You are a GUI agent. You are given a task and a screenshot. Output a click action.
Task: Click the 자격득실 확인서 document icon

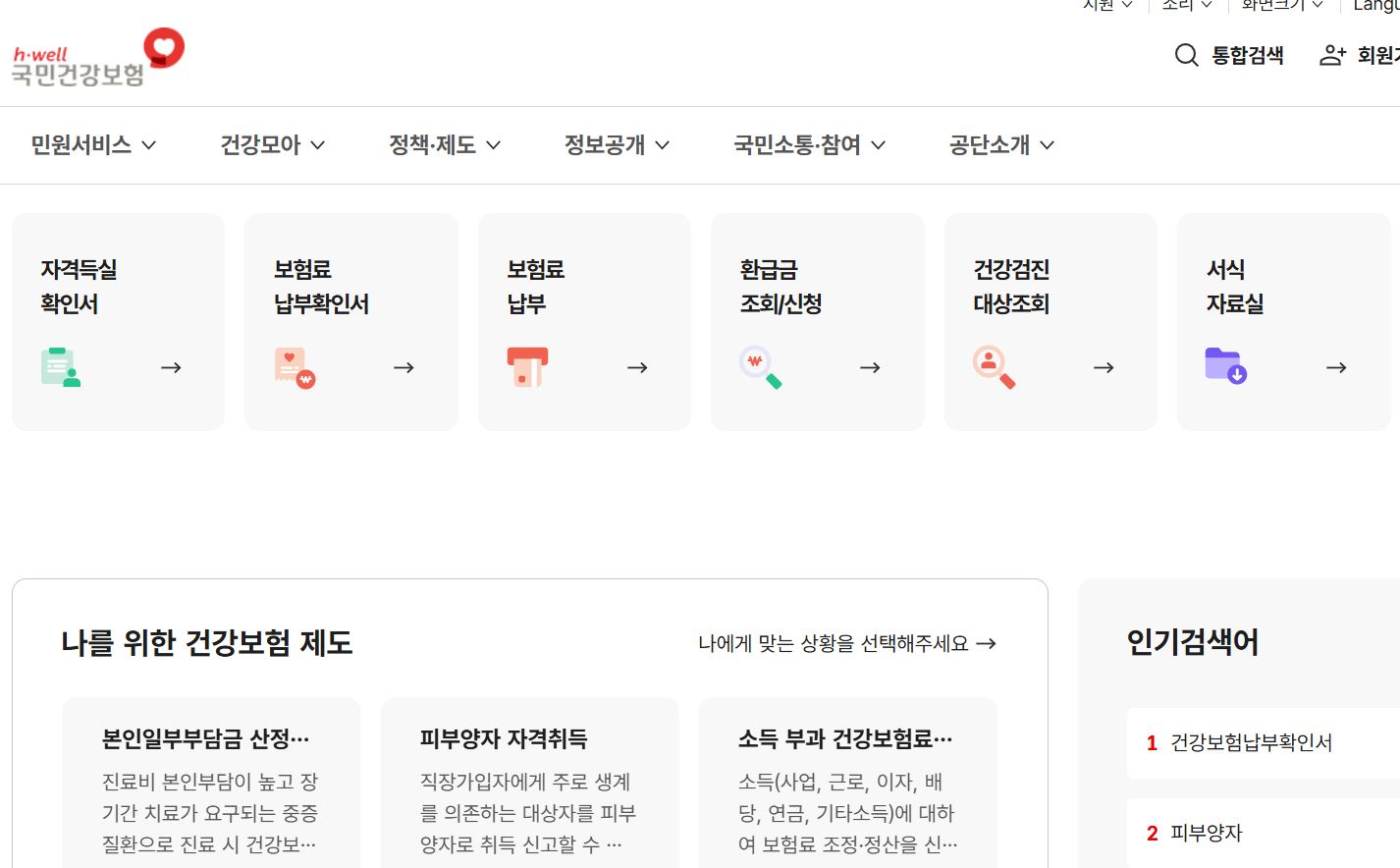[x=58, y=364]
